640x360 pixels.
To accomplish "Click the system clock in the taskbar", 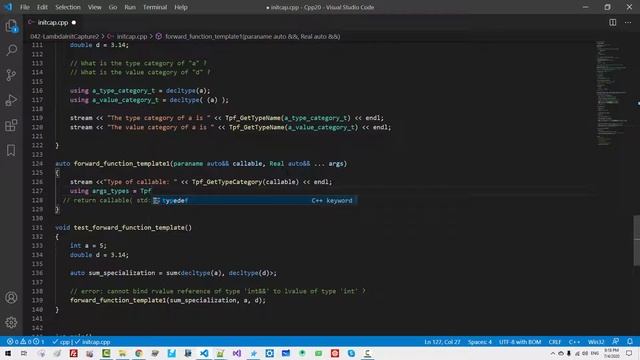I will [x=611, y=353].
